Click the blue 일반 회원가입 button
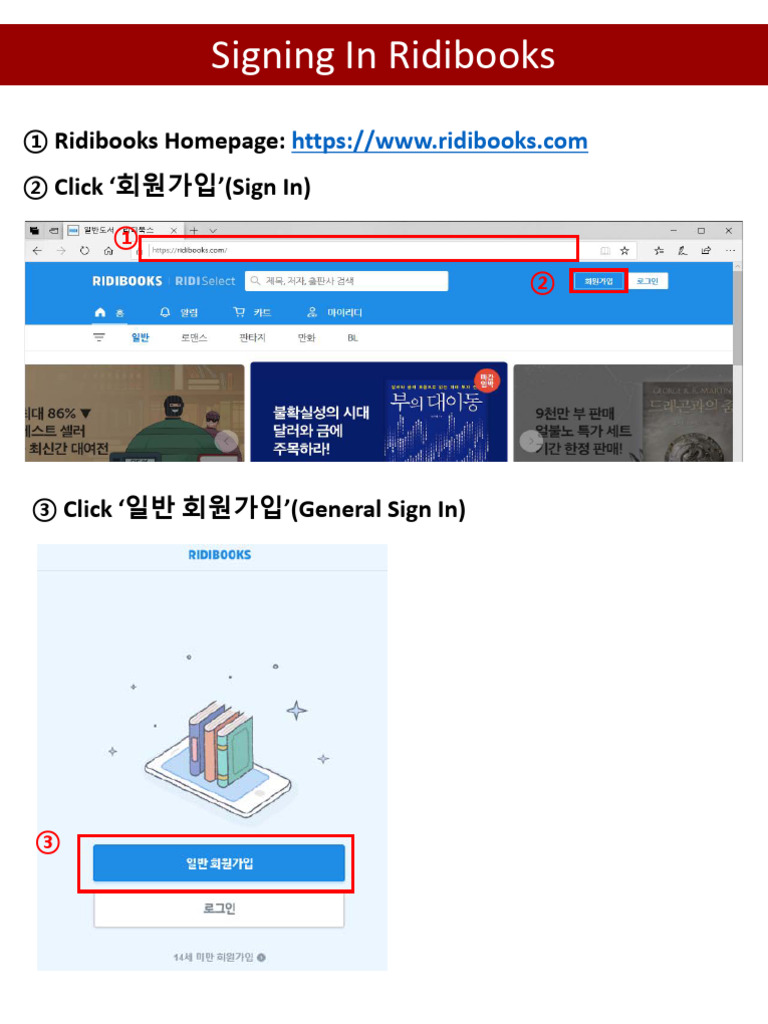 coord(219,863)
